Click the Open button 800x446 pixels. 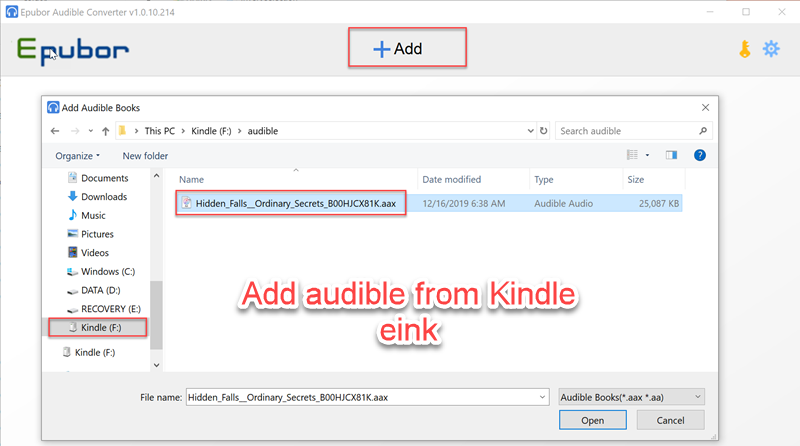(592, 420)
